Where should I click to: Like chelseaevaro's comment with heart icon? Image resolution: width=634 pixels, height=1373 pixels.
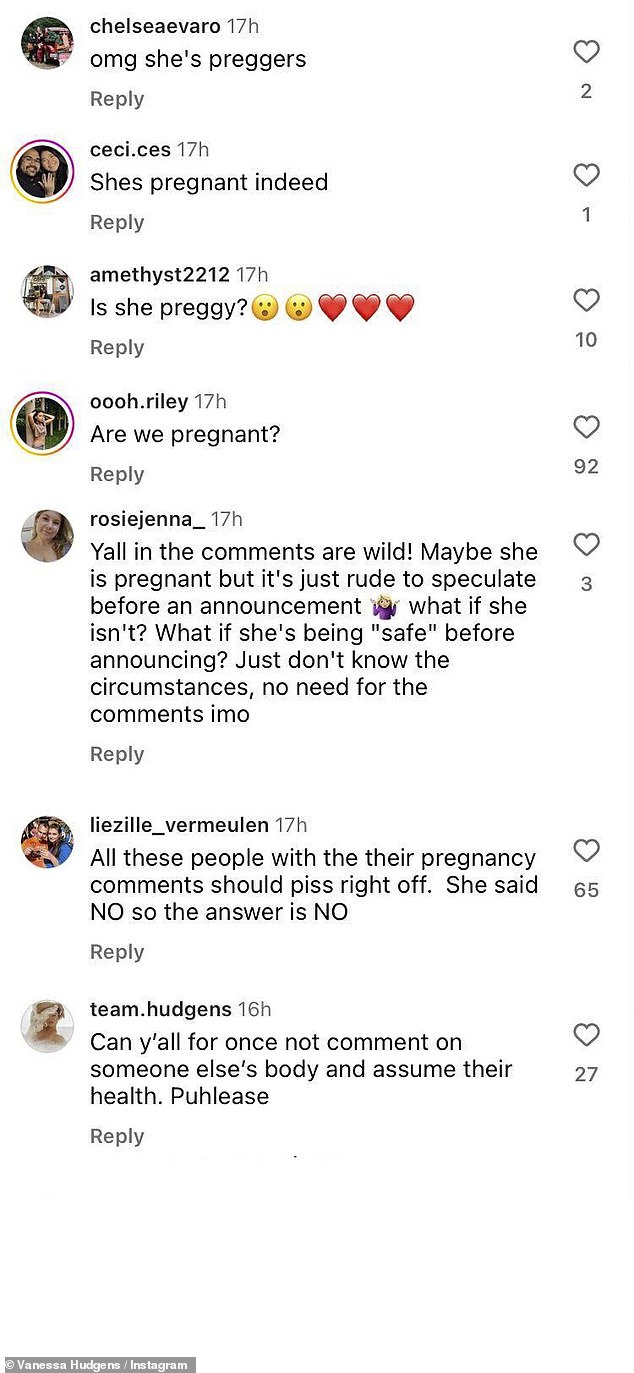click(586, 52)
